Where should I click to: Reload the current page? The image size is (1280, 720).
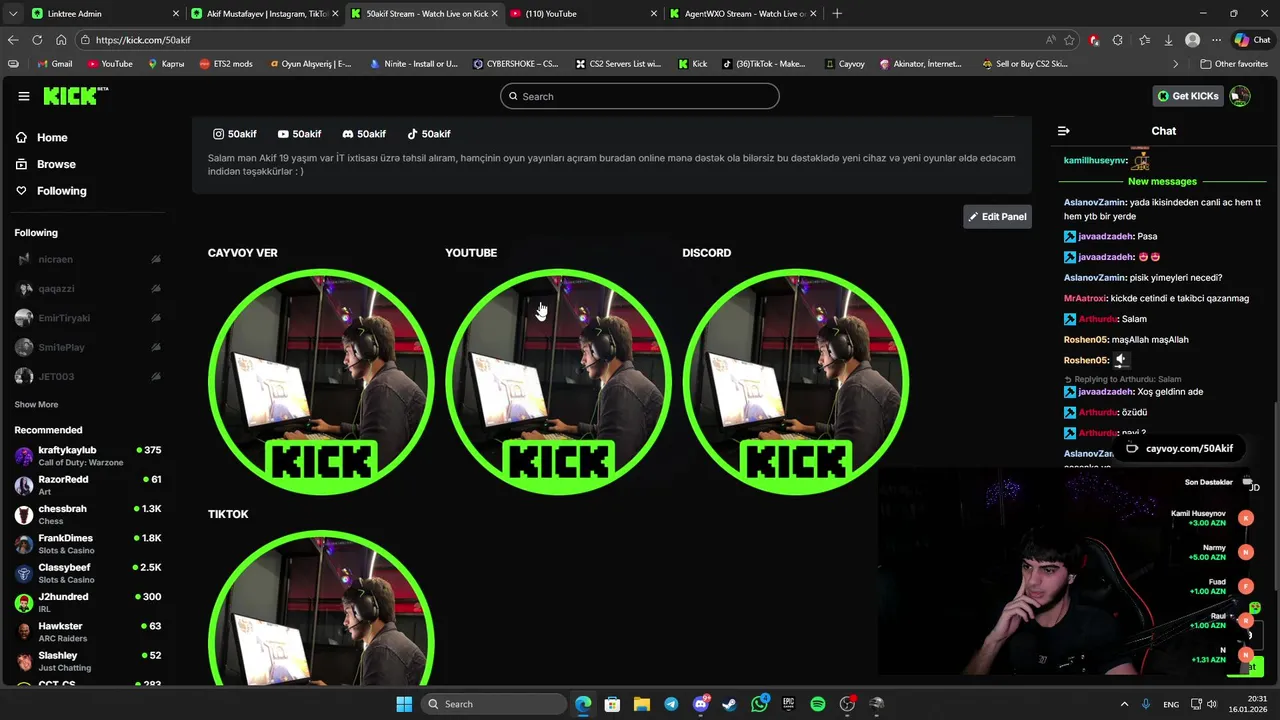tap(37, 40)
